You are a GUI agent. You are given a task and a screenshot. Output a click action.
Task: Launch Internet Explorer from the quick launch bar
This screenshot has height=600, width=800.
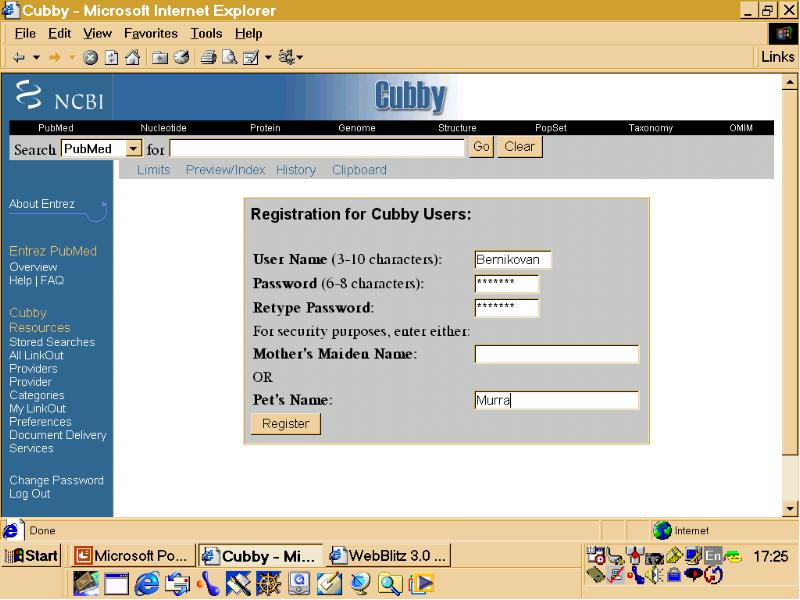[146, 584]
